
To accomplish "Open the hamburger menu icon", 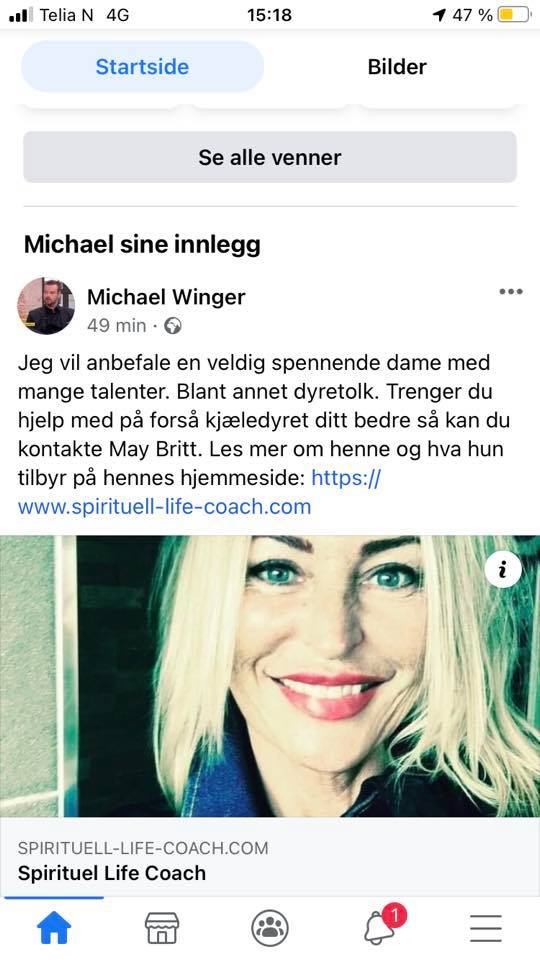I will click(486, 928).
